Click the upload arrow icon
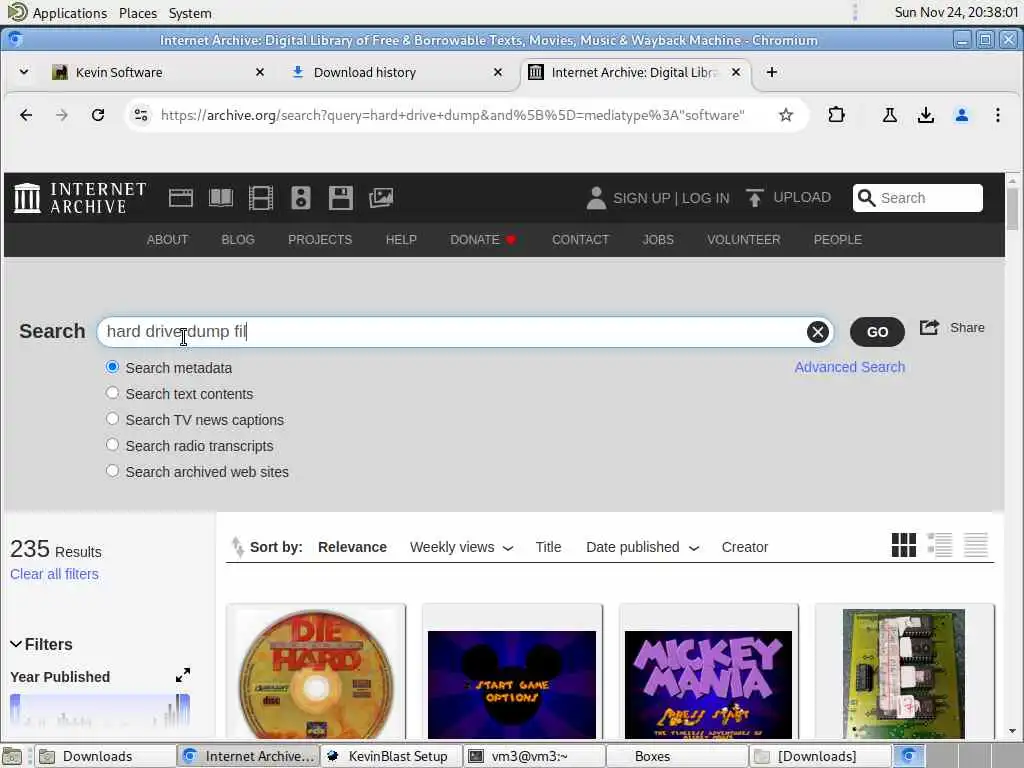The image size is (1024, 768). tap(755, 198)
